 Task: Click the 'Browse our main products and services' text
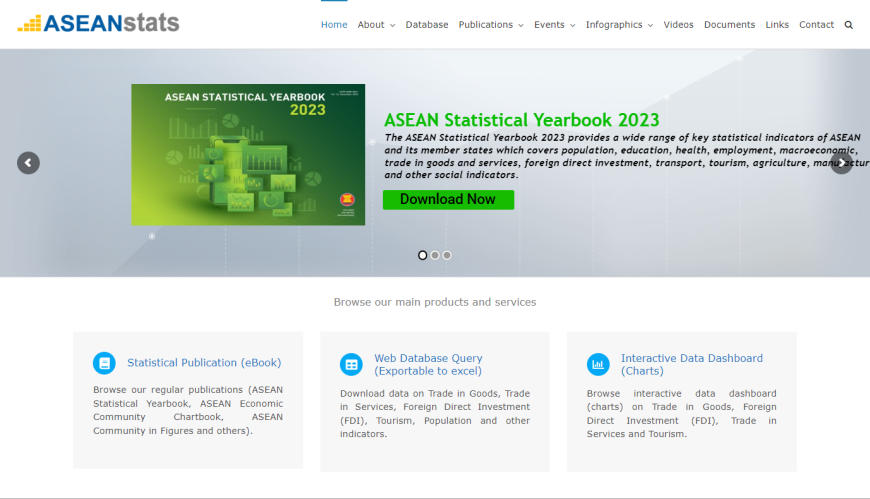coord(435,303)
